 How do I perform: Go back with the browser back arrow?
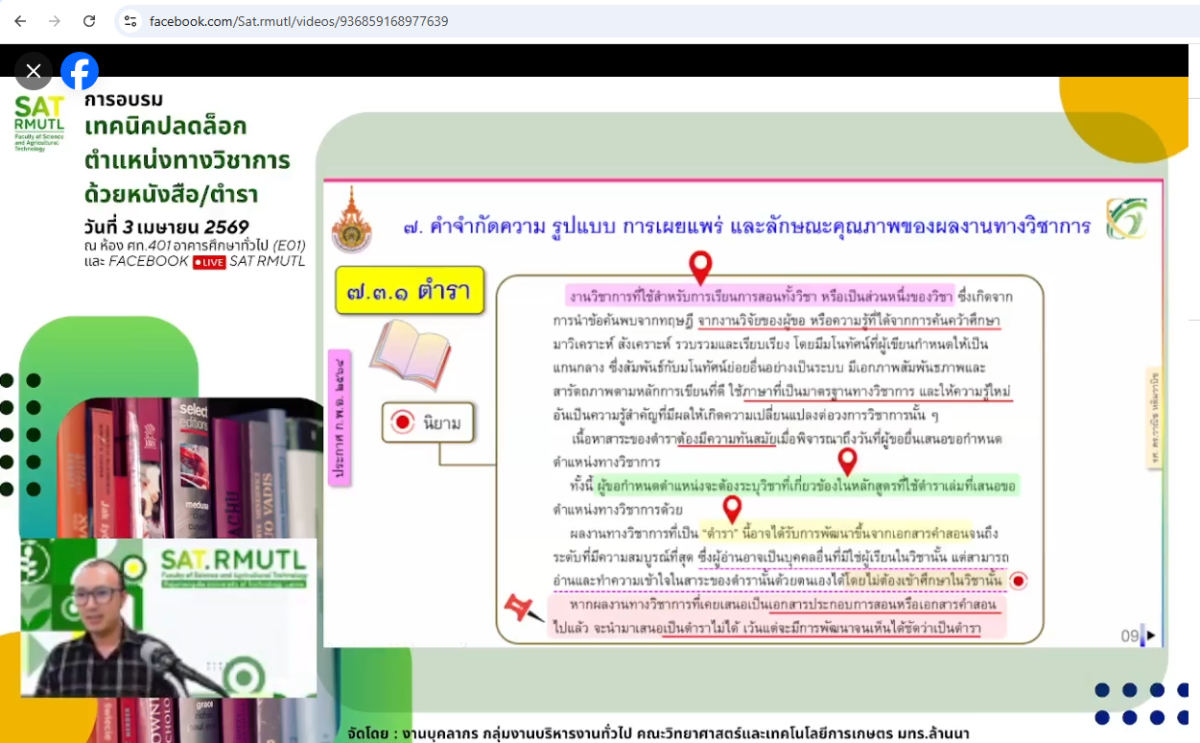pyautogui.click(x=20, y=21)
